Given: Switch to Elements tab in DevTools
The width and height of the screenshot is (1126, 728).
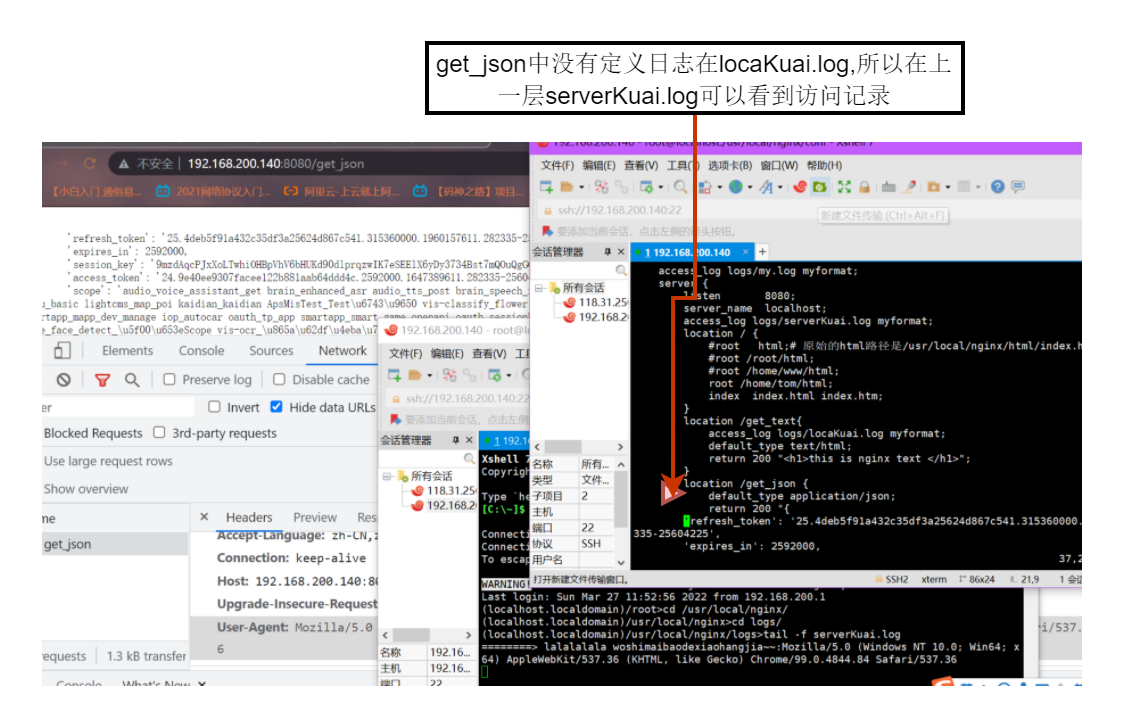Looking at the screenshot, I should 127,350.
